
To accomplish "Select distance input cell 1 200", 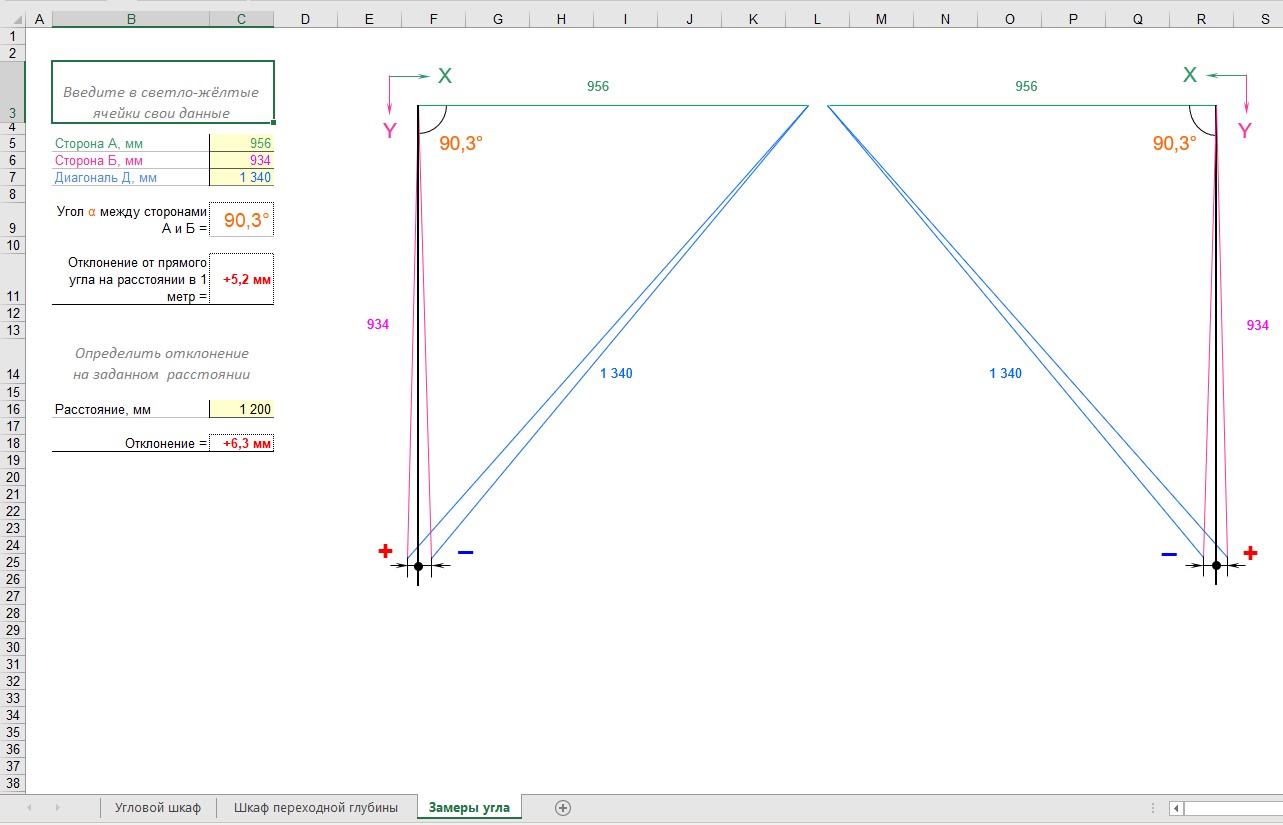I will click(x=241, y=409).
